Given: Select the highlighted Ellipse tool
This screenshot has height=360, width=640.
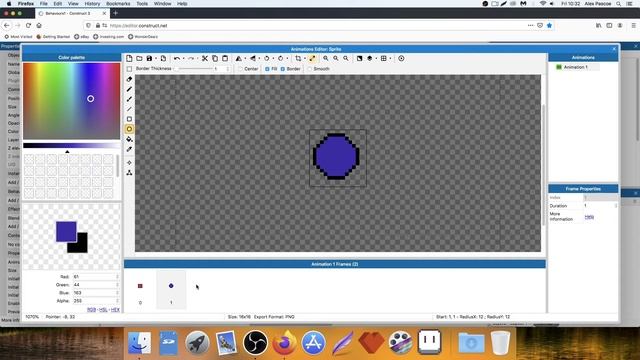Looking at the screenshot, I should [129, 129].
